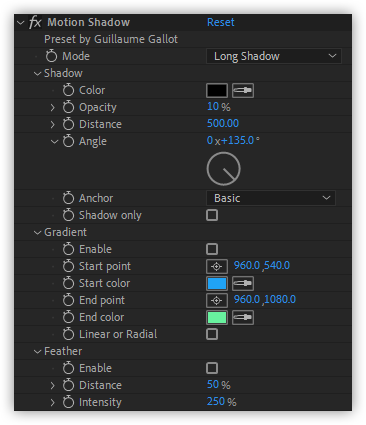Image resolution: width=366 pixels, height=425 pixels.
Task: Tick the Gradient Enable checkbox
Action: pyautogui.click(x=212, y=249)
